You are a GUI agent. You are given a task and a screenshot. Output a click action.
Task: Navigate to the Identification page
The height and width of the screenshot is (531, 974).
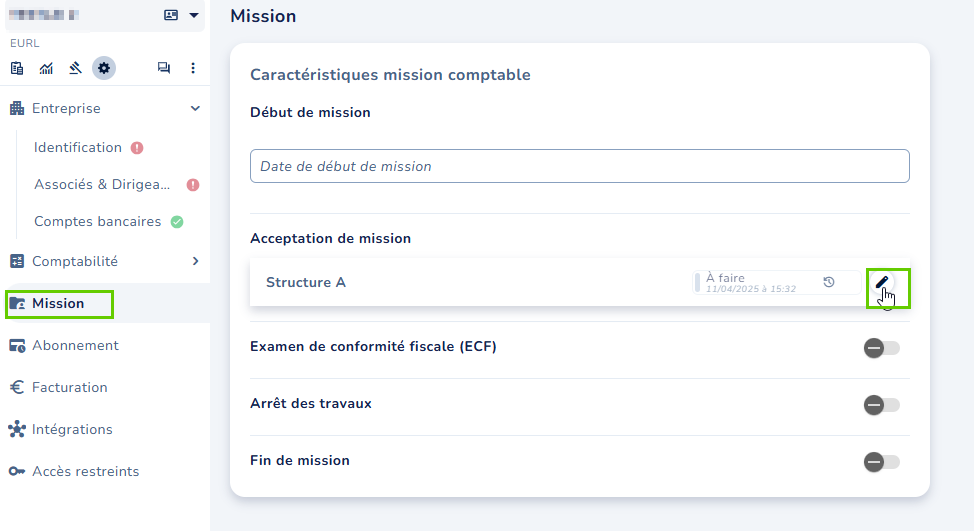78,147
